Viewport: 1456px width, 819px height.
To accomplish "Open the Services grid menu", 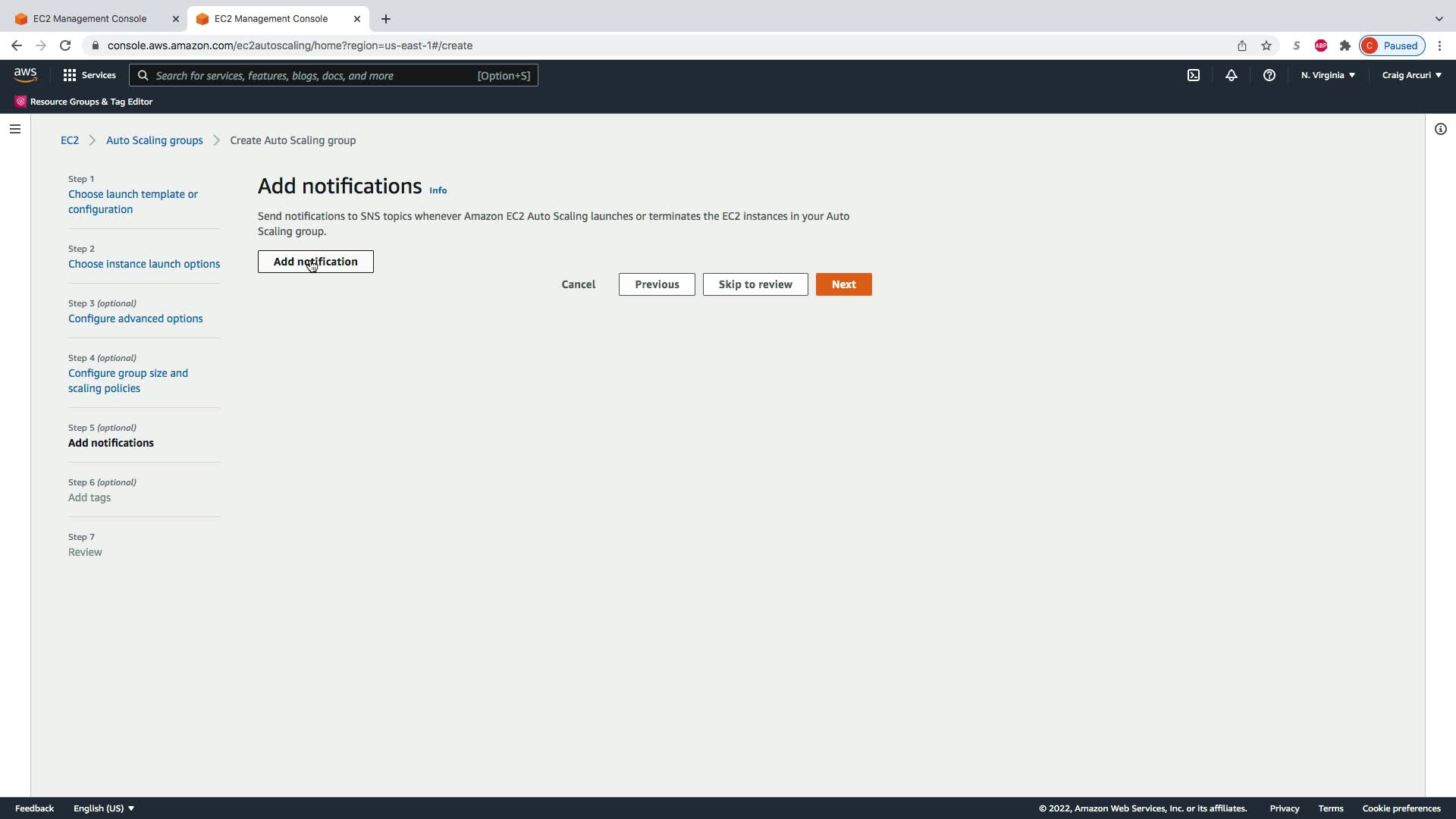I will click(89, 75).
